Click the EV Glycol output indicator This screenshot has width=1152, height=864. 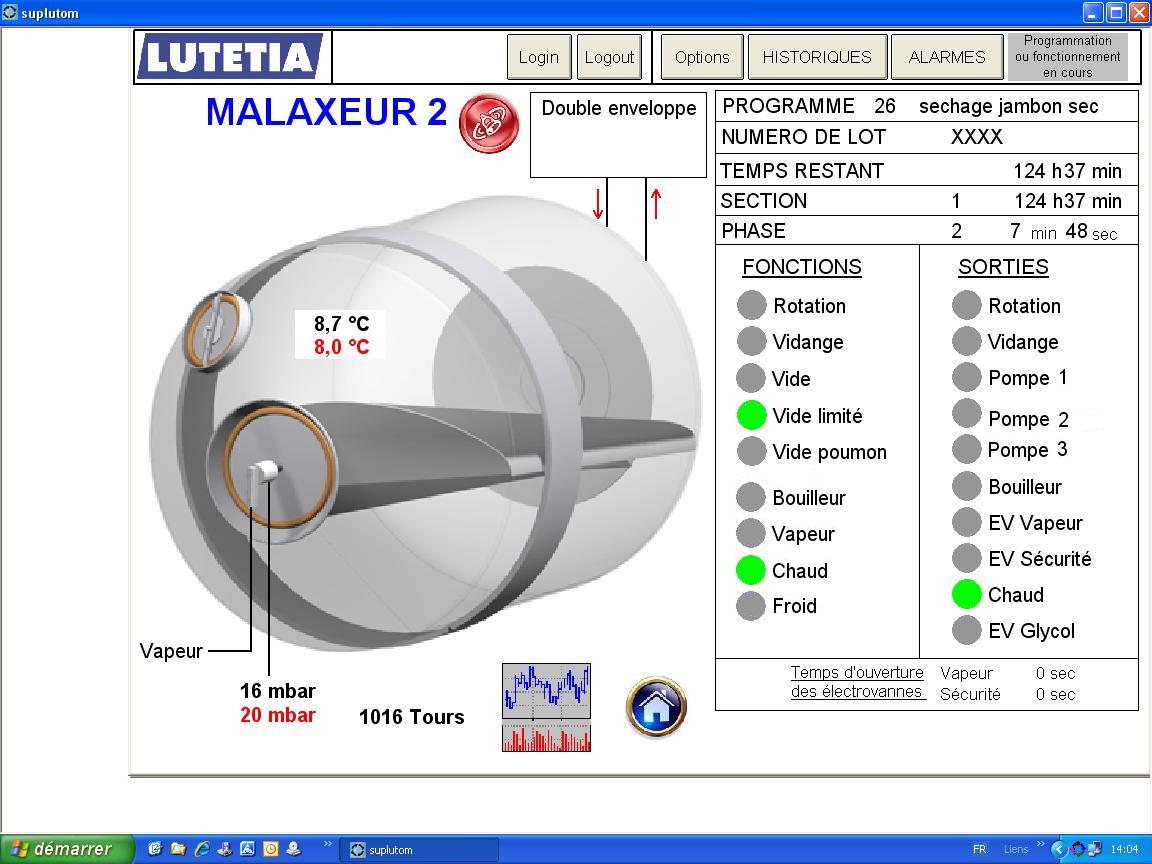coord(967,630)
